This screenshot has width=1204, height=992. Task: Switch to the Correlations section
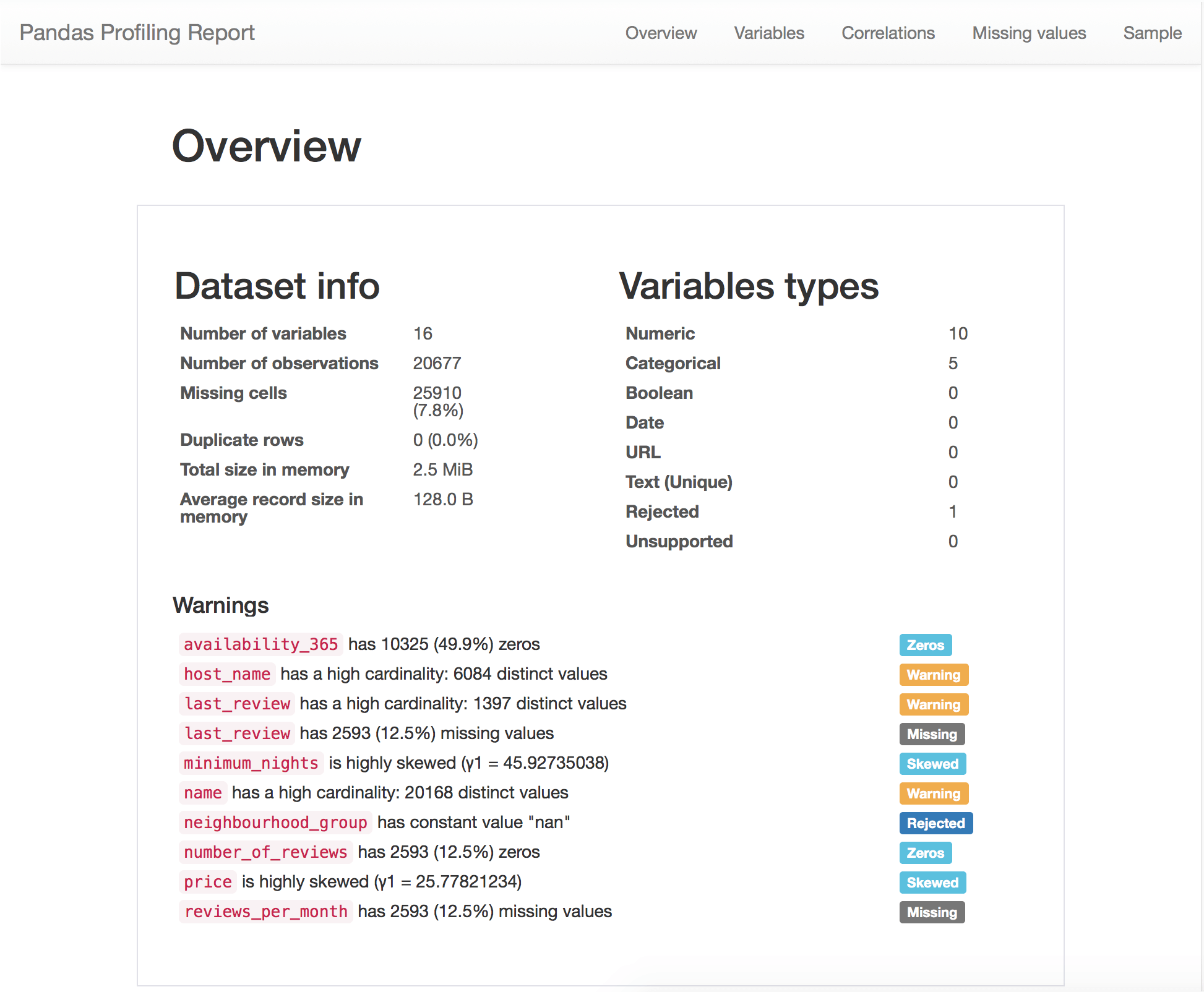point(887,33)
